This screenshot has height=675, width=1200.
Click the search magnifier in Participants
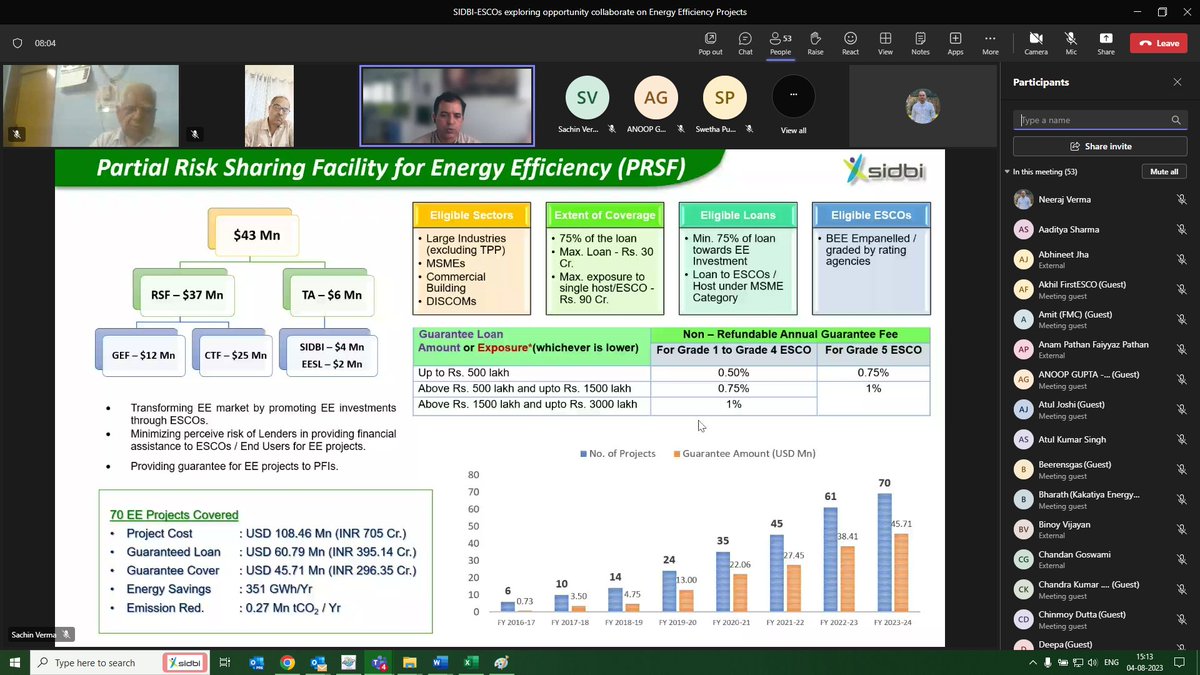(x=1177, y=120)
